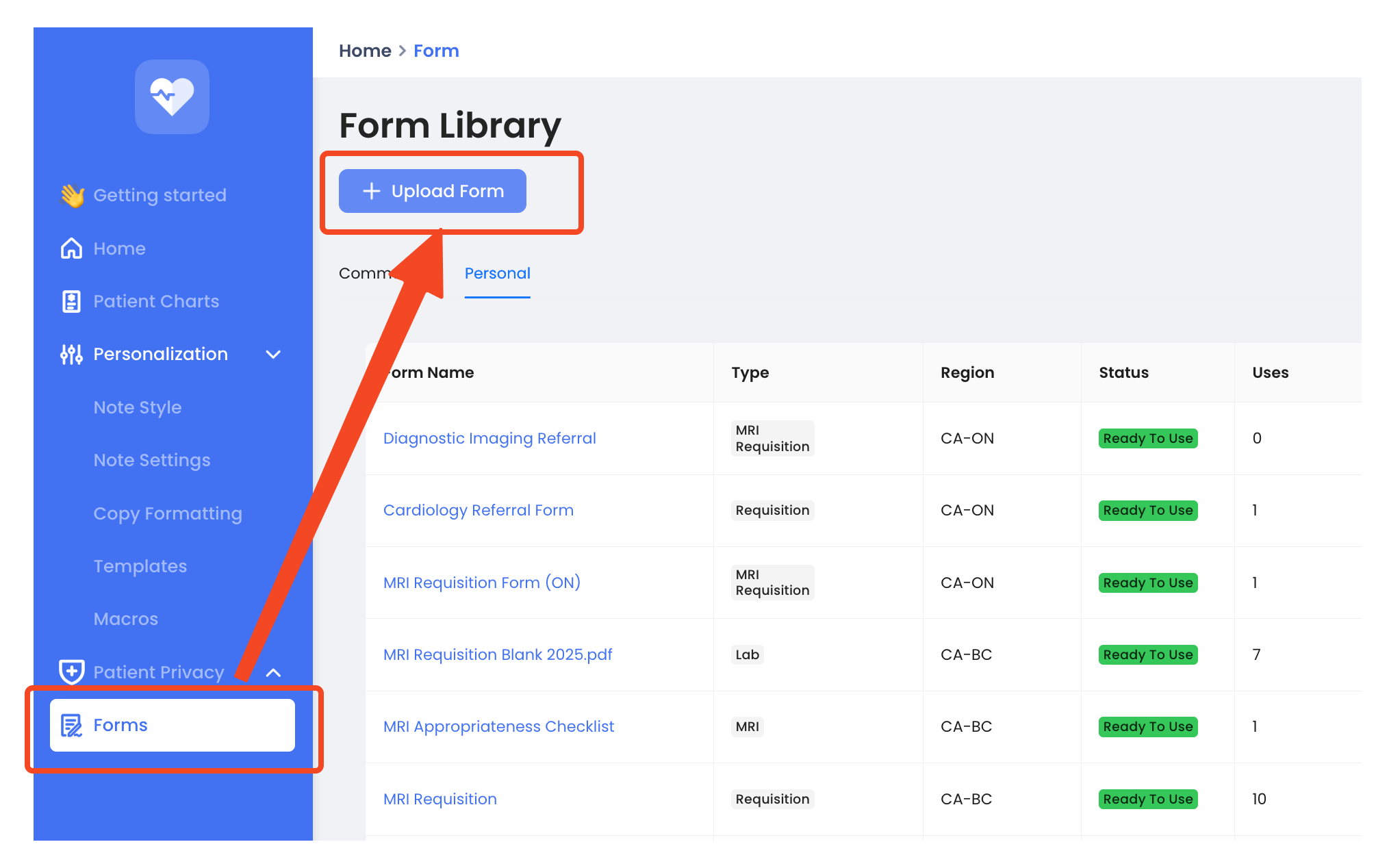Image resolution: width=1389 pixels, height=868 pixels.
Task: Click the Forms edit-document icon
Action: [72, 726]
